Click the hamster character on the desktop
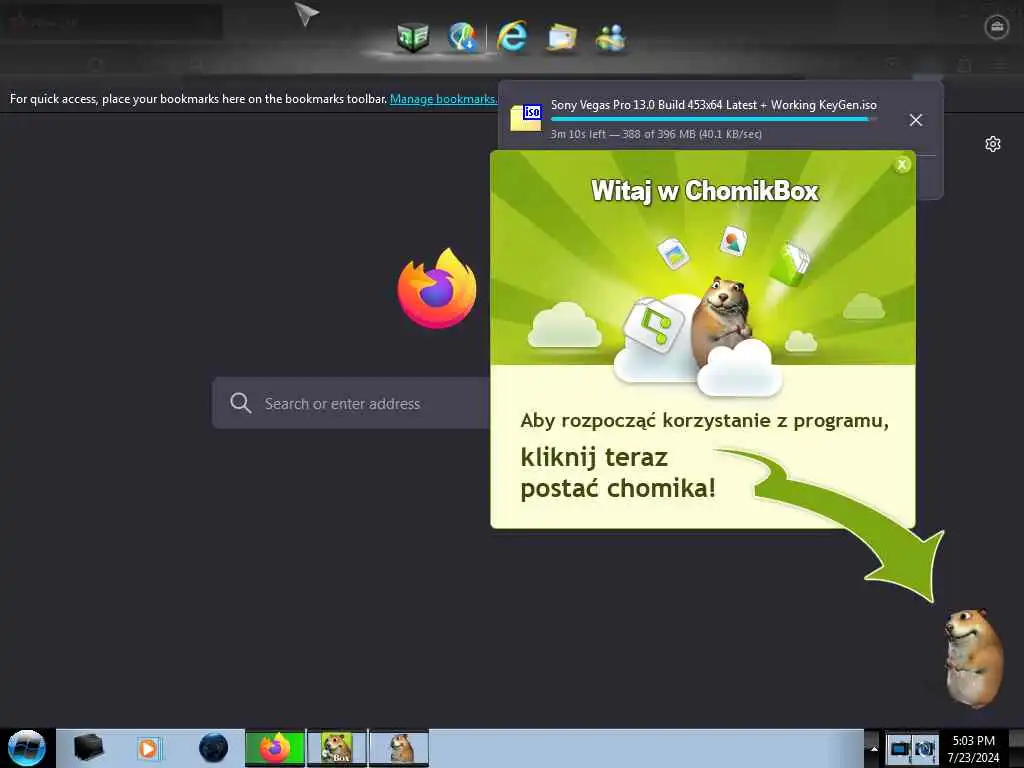 tap(973, 658)
